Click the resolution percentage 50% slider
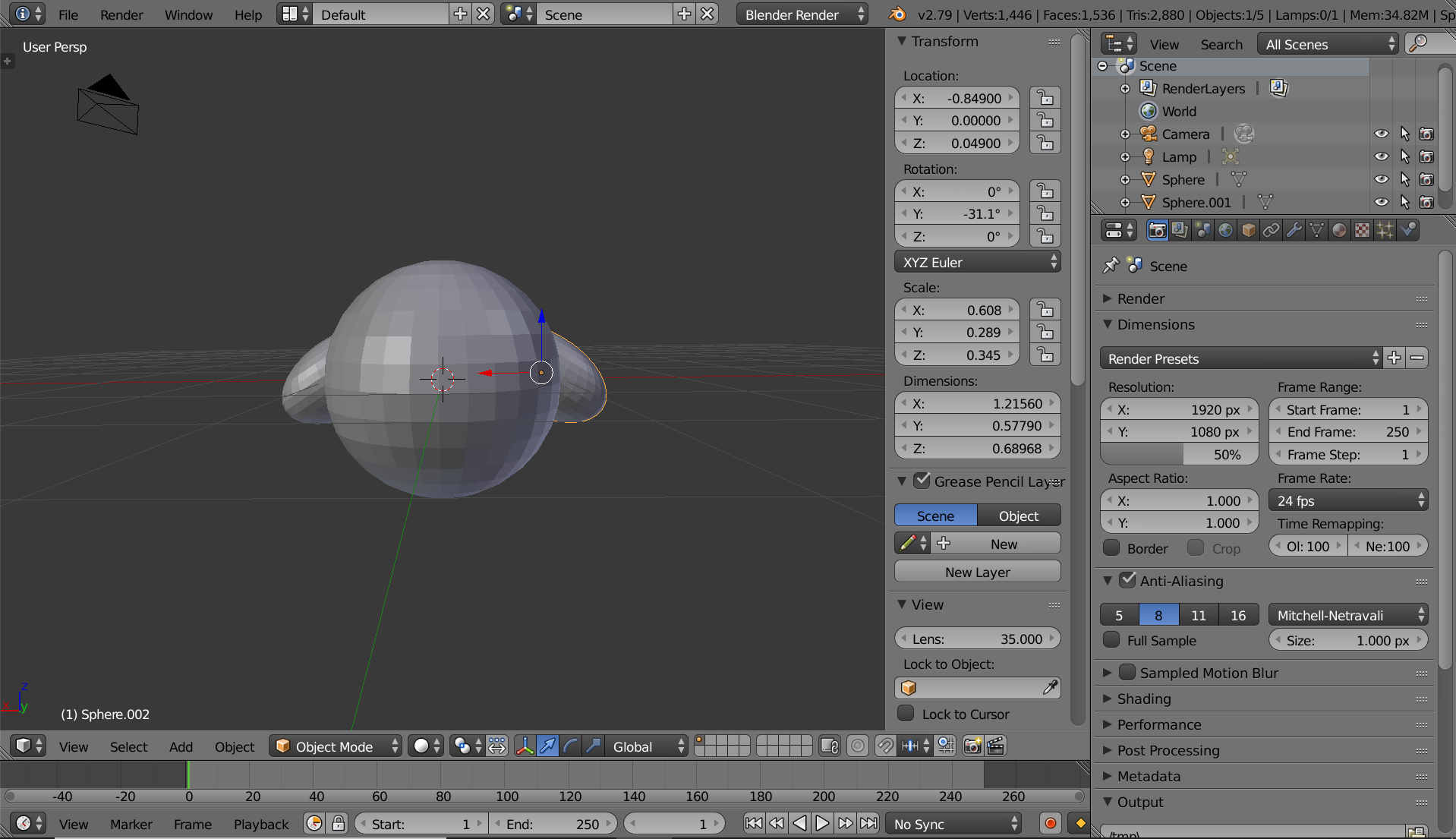 (x=1179, y=454)
